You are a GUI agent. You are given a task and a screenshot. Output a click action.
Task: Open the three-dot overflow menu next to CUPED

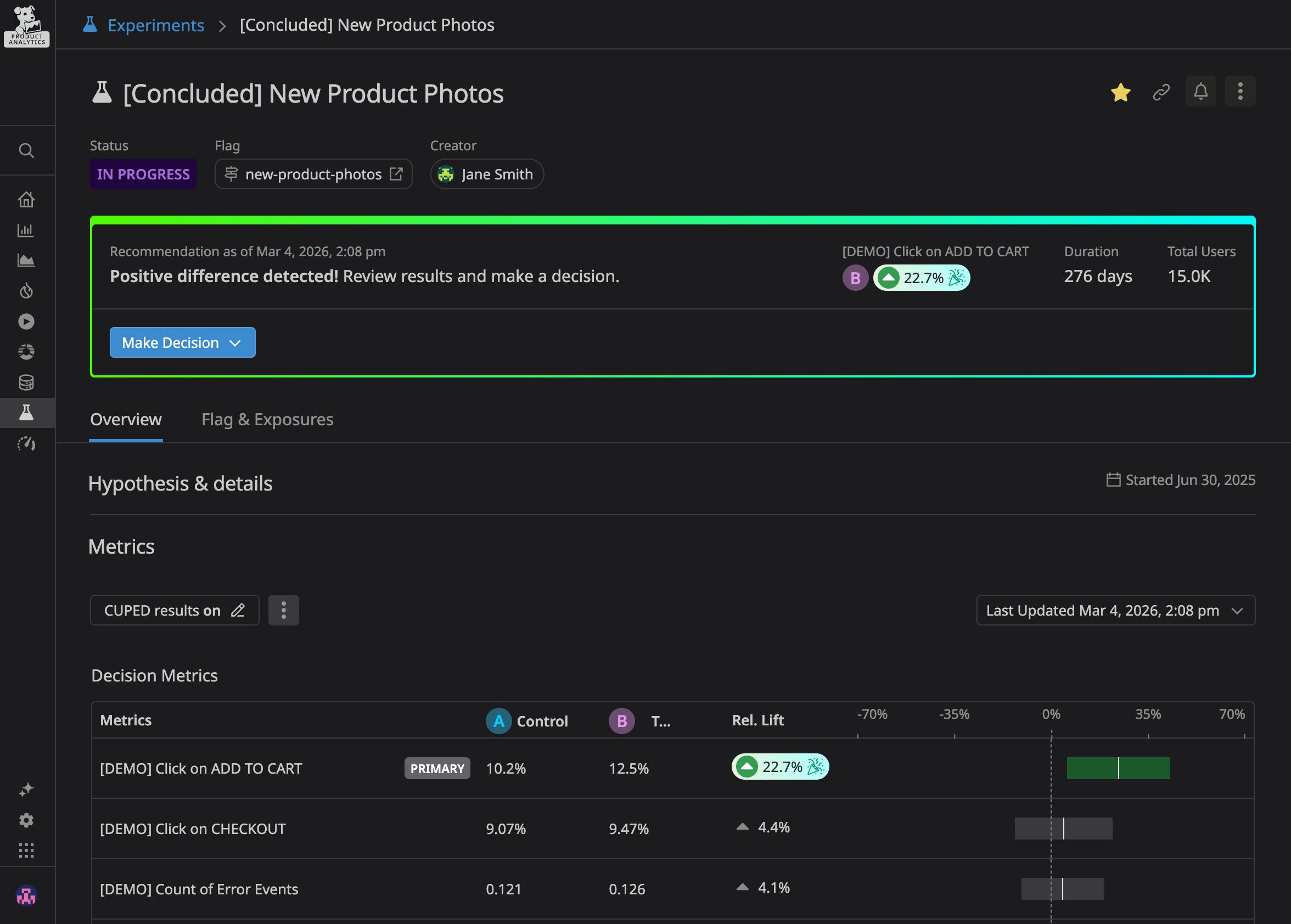pyautogui.click(x=283, y=610)
